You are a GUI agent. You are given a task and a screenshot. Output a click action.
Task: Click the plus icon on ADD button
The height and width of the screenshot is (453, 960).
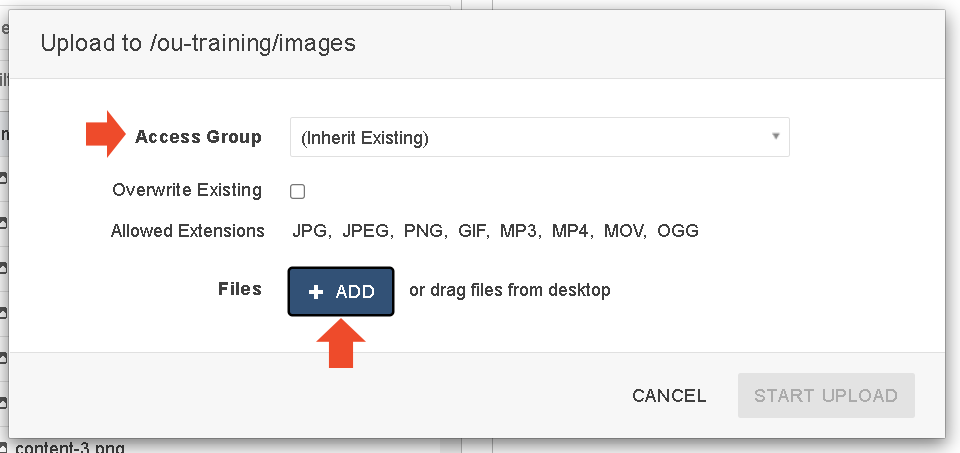click(x=315, y=292)
